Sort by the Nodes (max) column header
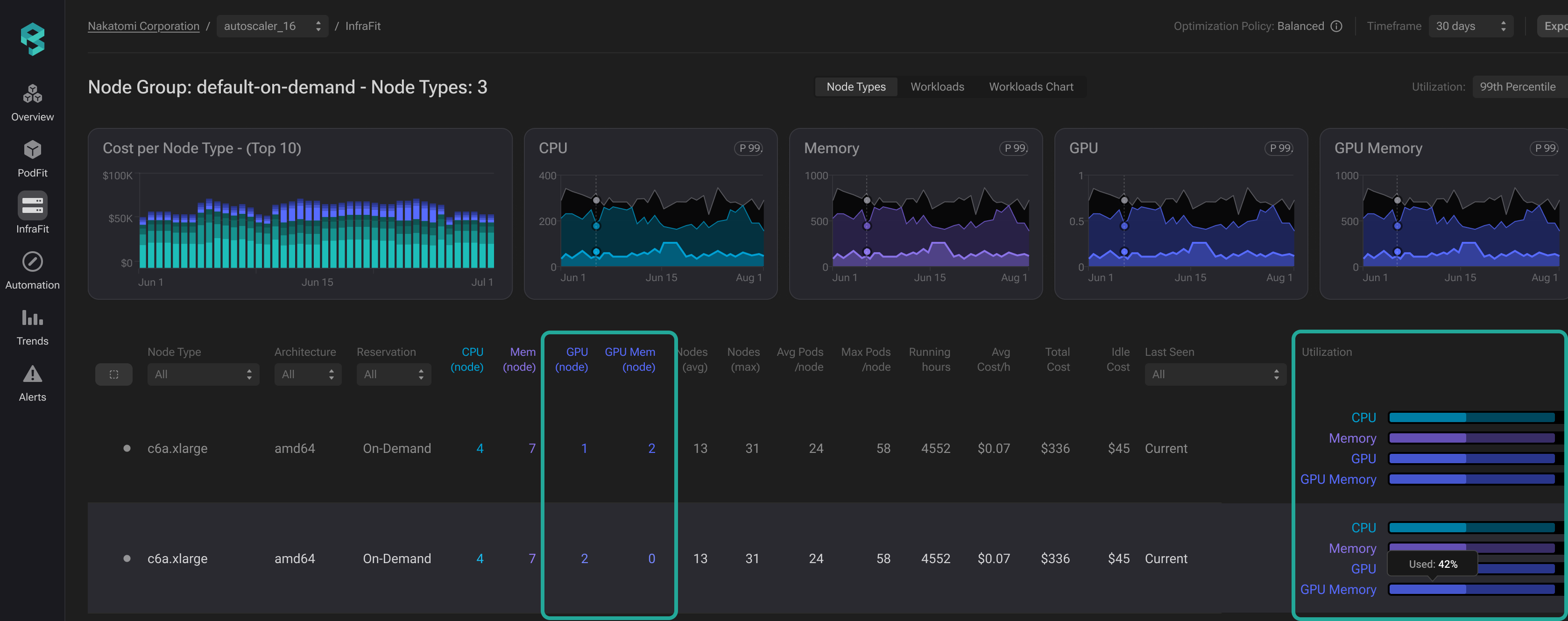The height and width of the screenshot is (621, 1568). [x=743, y=359]
